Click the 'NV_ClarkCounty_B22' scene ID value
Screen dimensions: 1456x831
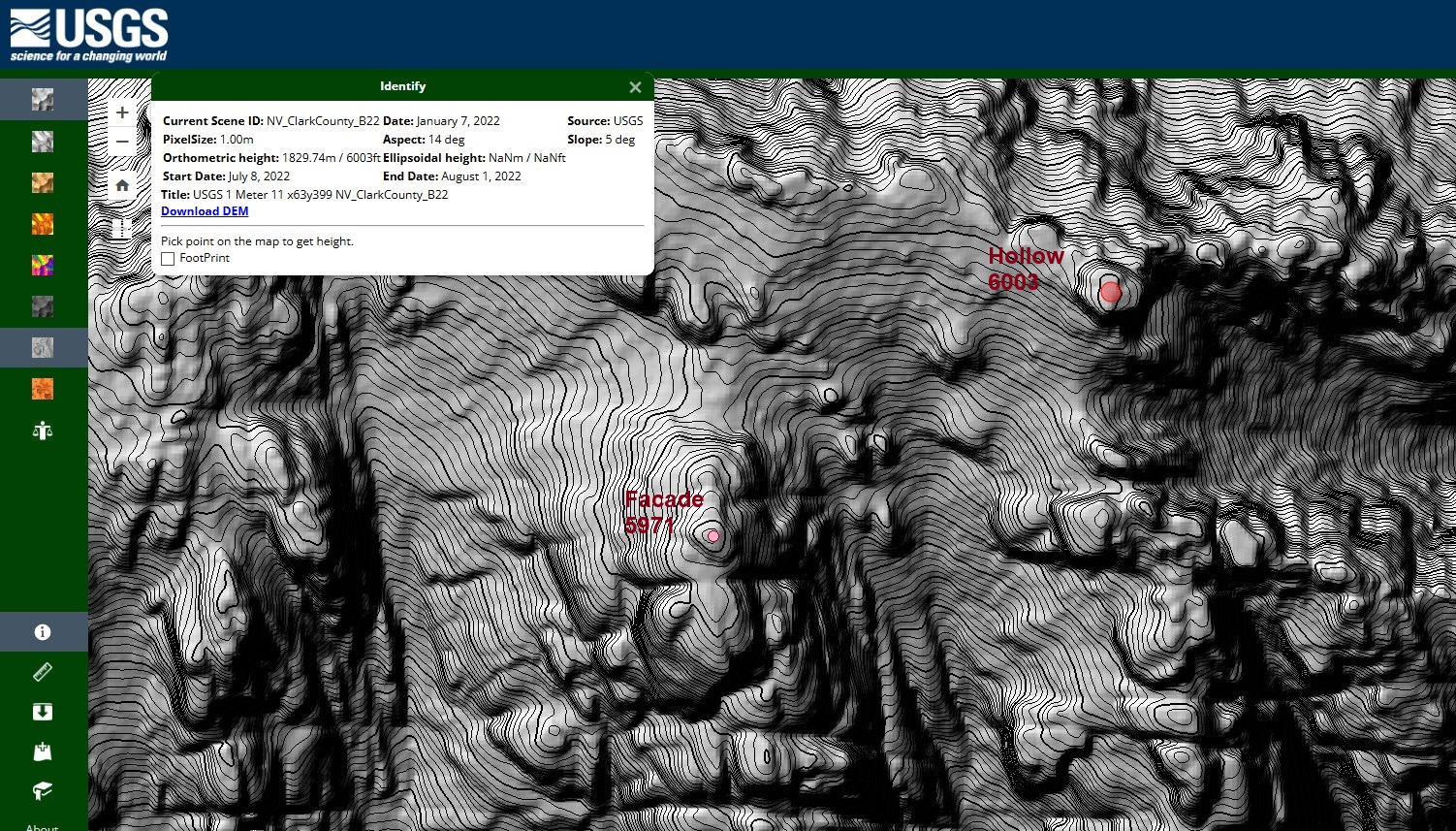[x=323, y=121]
